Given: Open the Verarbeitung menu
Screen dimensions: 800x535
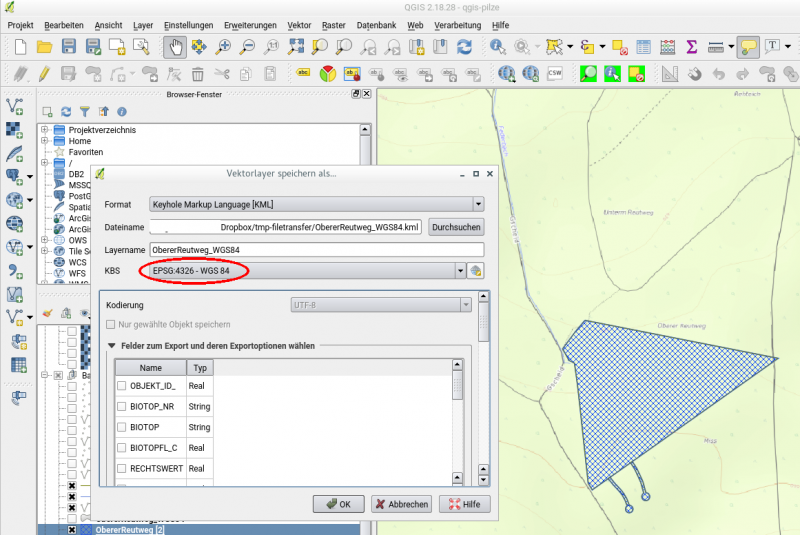Looking at the screenshot, I should (x=458, y=24).
